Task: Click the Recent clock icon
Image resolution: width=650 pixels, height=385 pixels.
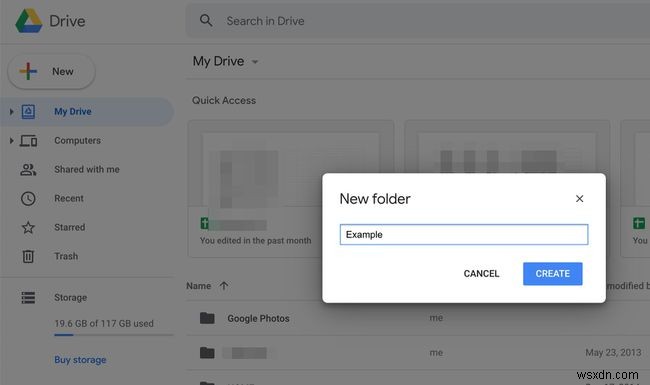Action: (28, 199)
